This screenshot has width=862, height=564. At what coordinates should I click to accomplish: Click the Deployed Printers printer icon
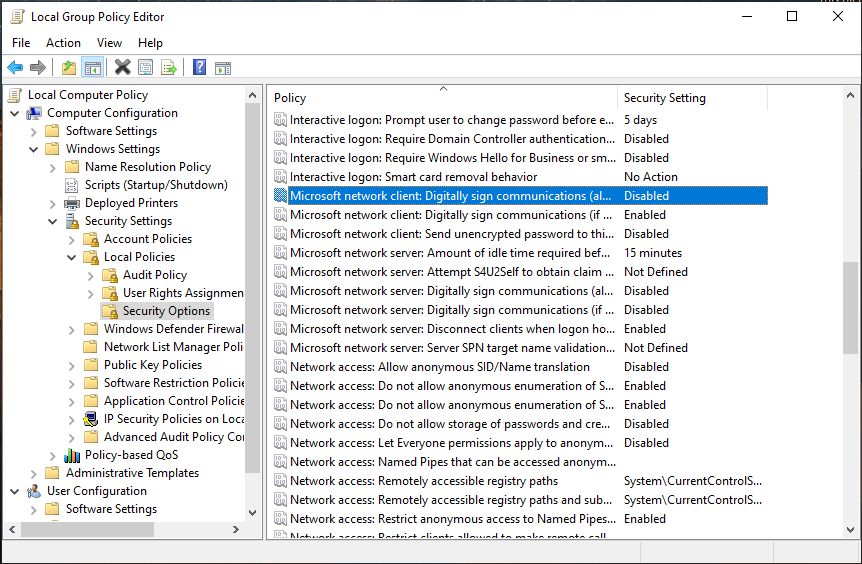point(71,203)
